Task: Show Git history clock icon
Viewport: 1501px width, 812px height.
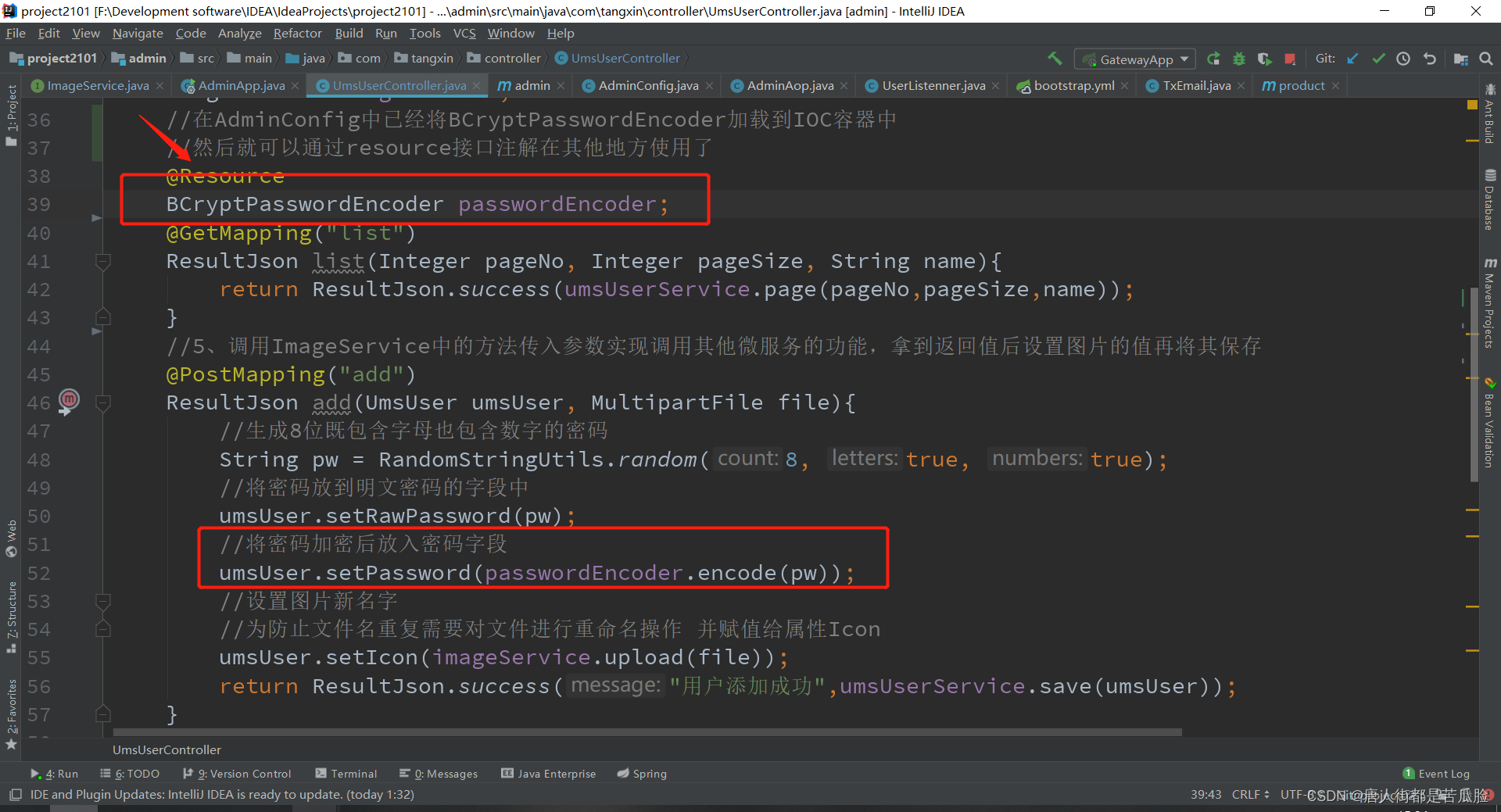Action: point(1403,59)
